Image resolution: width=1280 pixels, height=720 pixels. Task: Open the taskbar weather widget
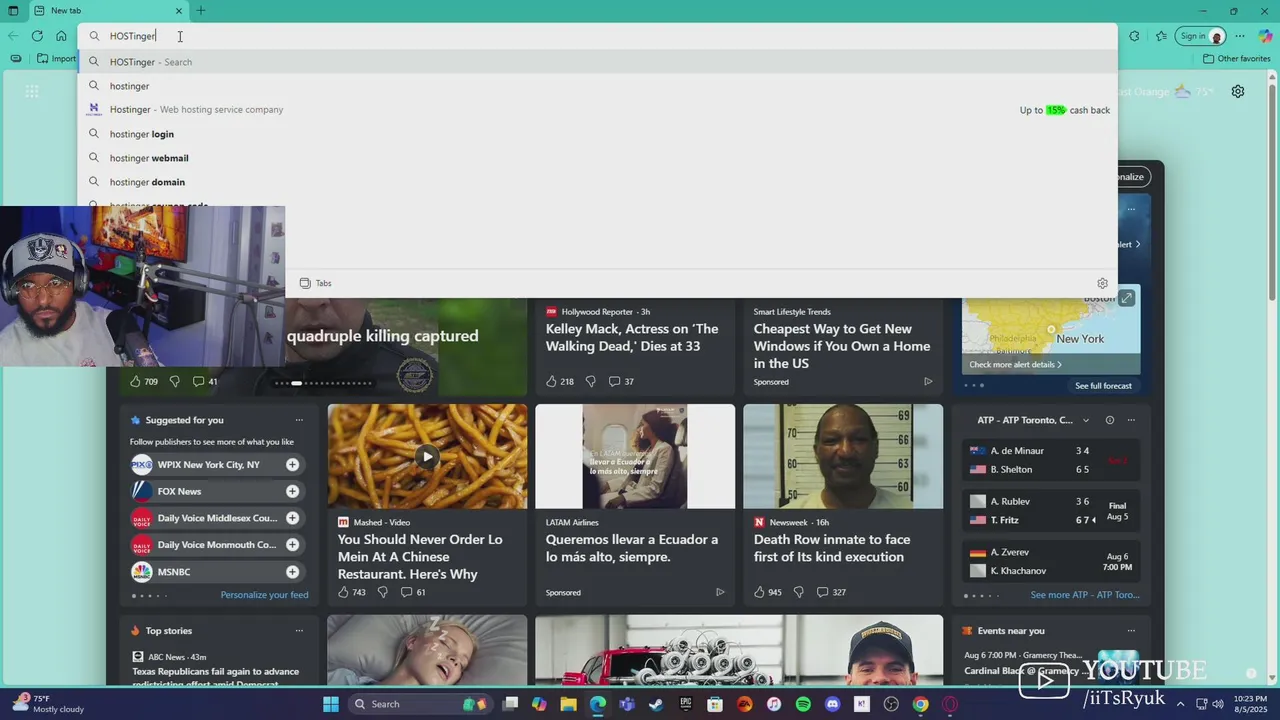tap(48, 704)
